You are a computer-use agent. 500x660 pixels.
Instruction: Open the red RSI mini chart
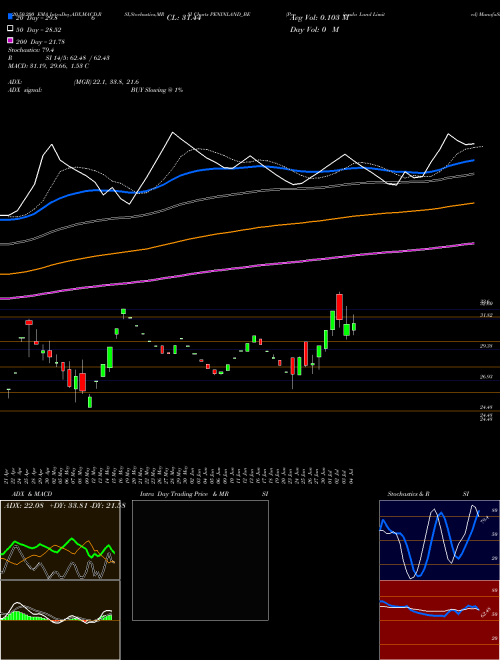coord(439,620)
